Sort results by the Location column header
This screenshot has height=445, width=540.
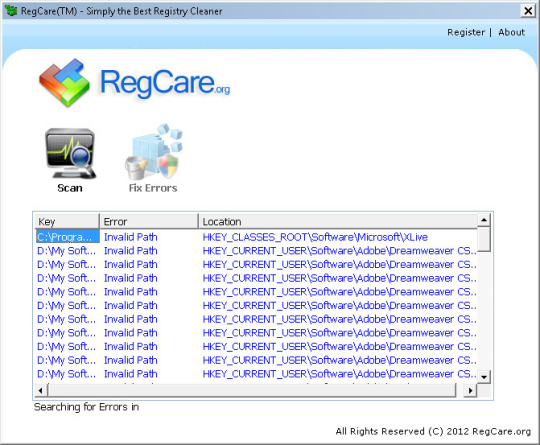[339, 221]
